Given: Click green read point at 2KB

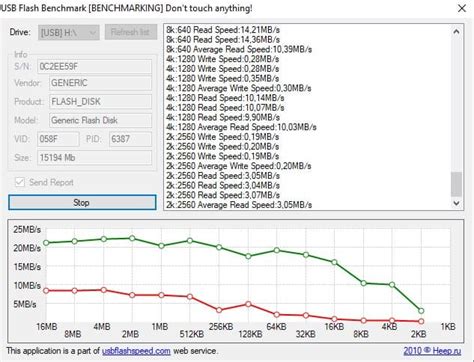Looking at the screenshot, I should [421, 311].
